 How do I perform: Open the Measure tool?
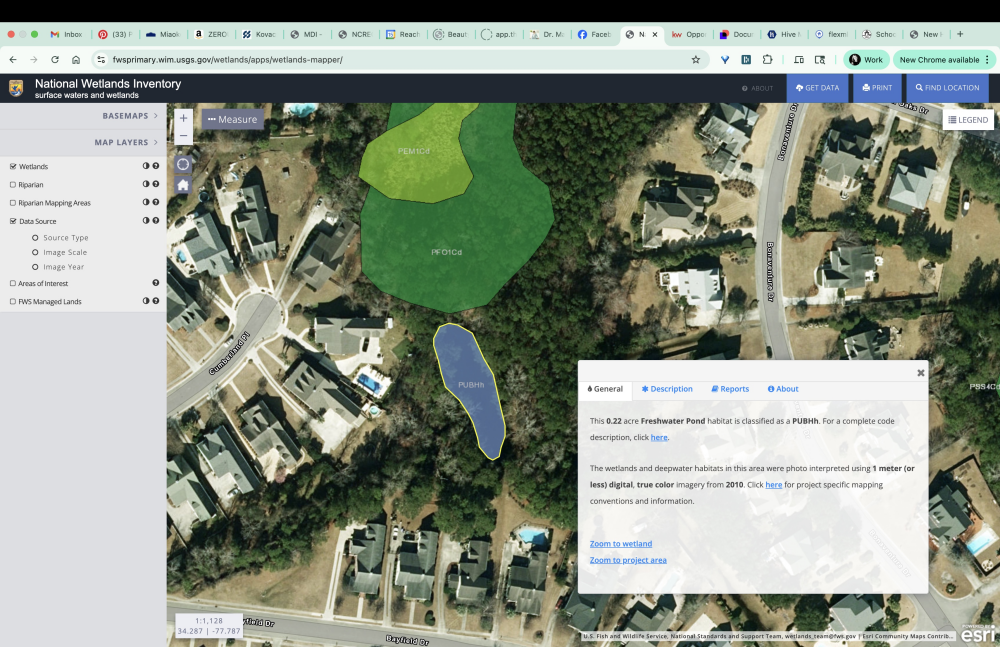click(233, 119)
